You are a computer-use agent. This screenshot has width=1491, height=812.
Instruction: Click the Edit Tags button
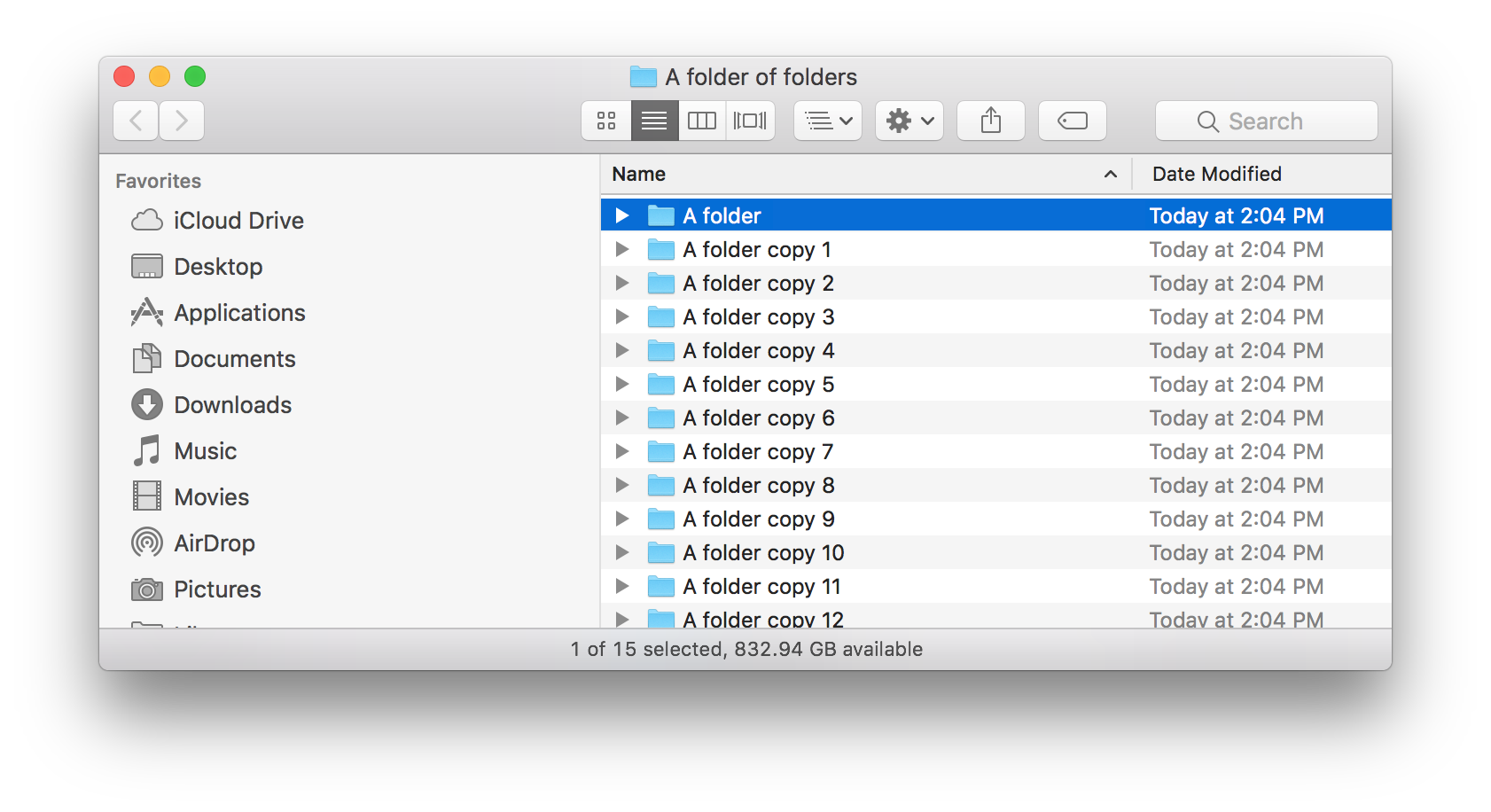point(1073,121)
